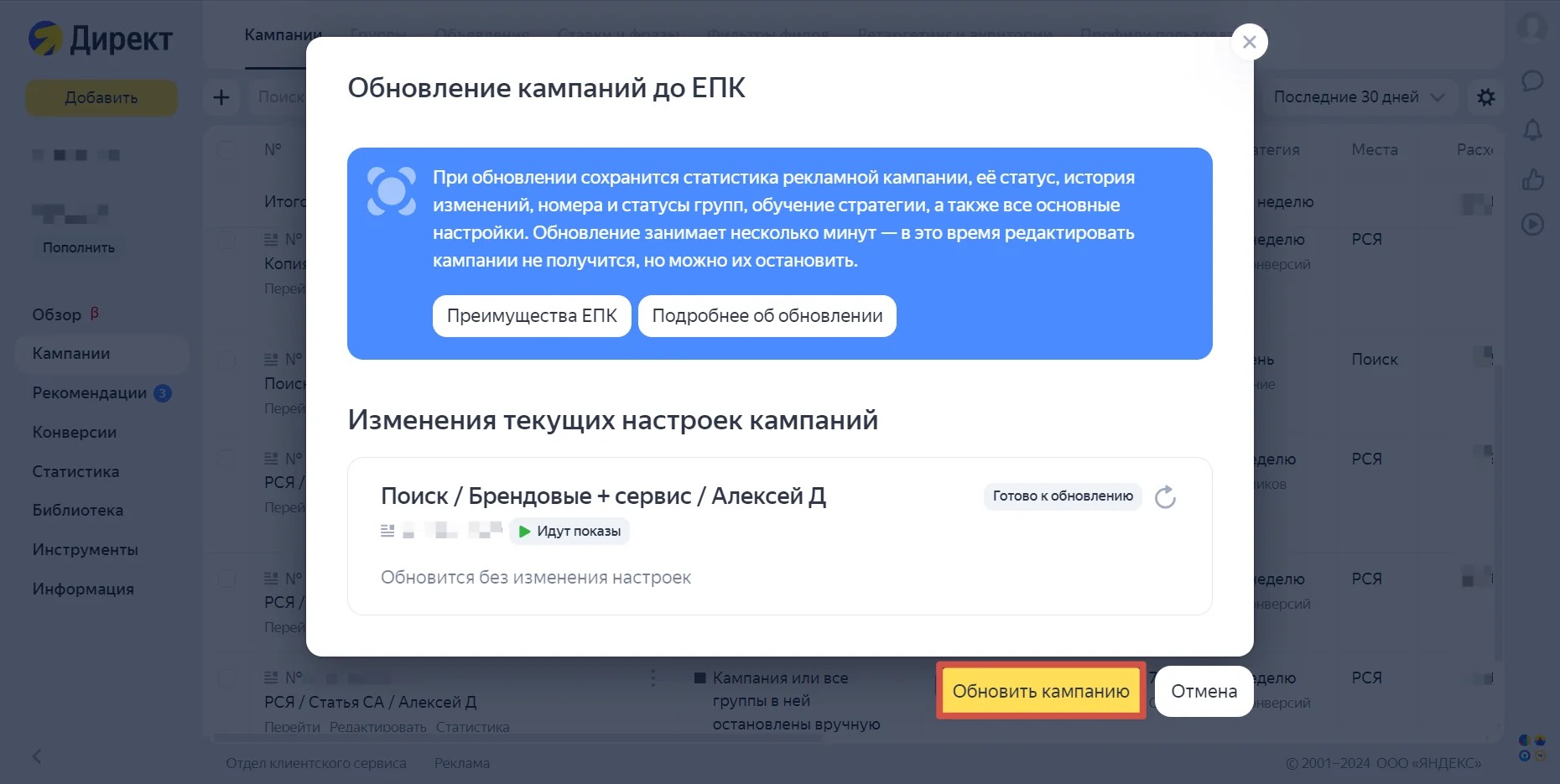
Task: Open Обзор in the sidebar
Action: 57,315
